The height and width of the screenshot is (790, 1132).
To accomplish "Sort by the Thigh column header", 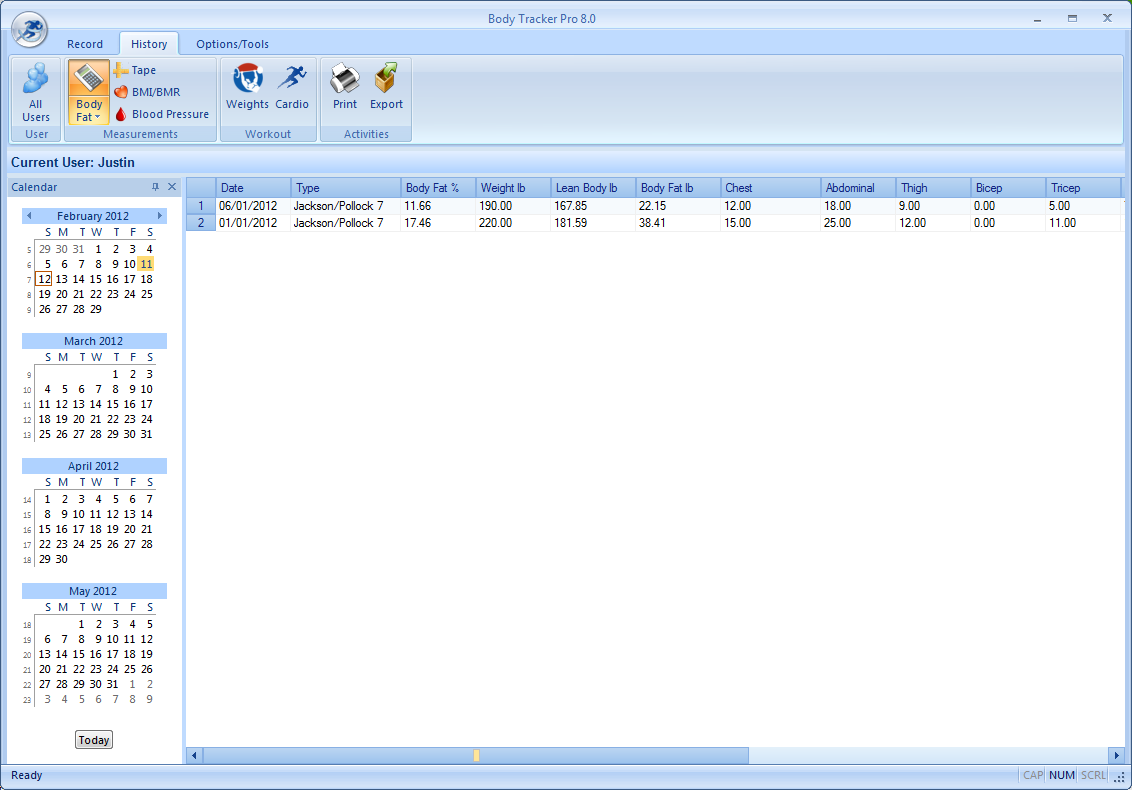I will pyautogui.click(x=933, y=188).
